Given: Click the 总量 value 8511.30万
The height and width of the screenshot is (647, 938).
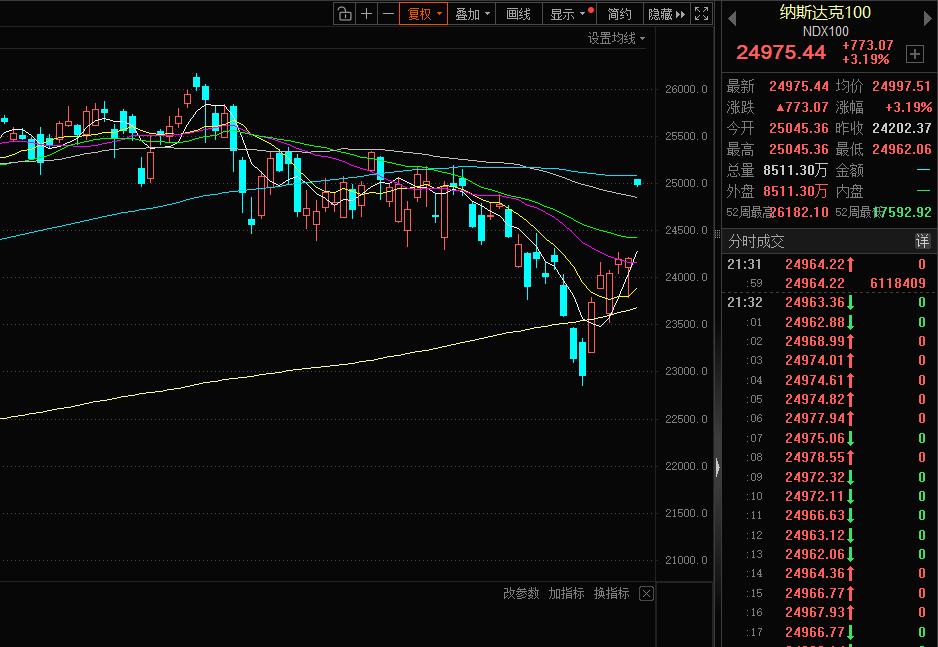Looking at the screenshot, I should click(x=795, y=171).
